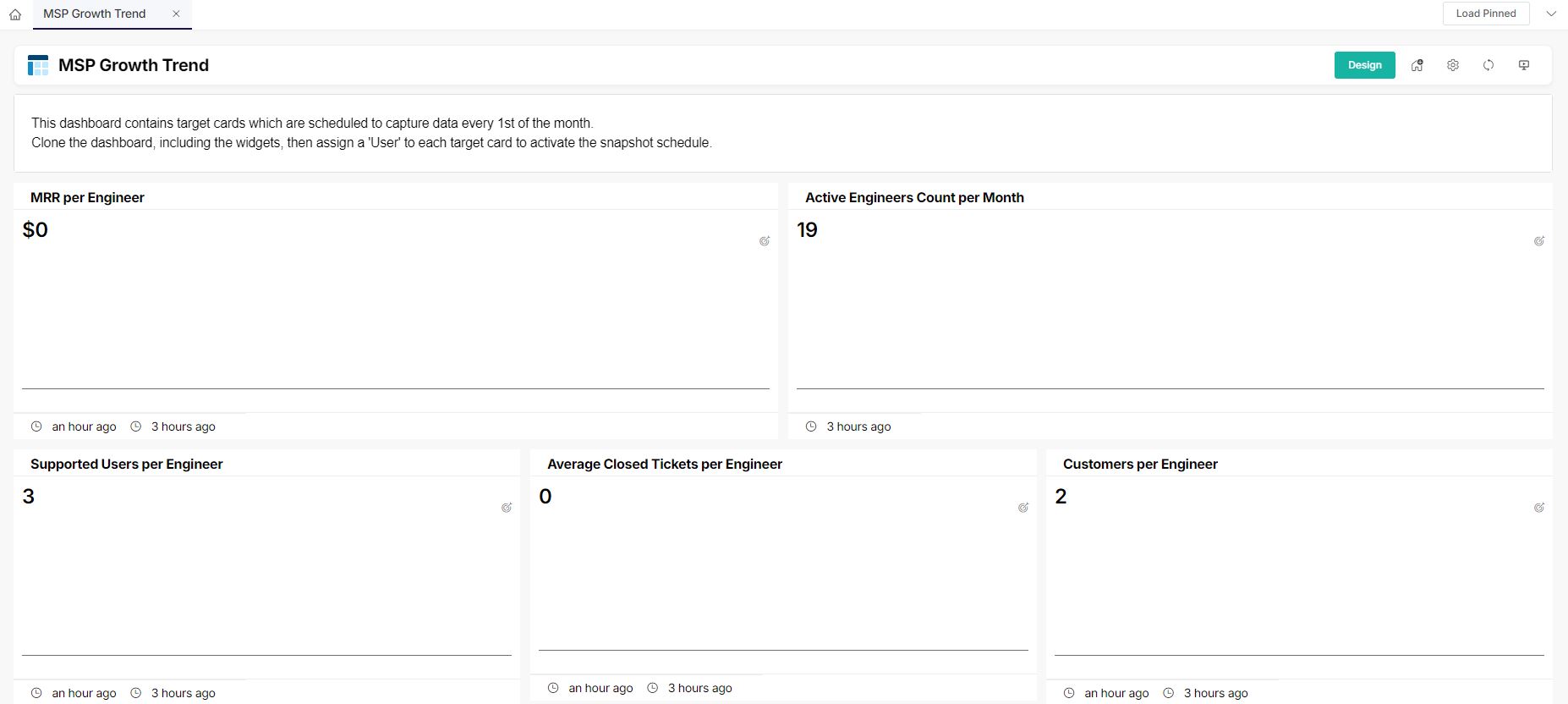Refresh the MSP Growth Trend dashboard
1568x704 pixels.
(1489, 65)
